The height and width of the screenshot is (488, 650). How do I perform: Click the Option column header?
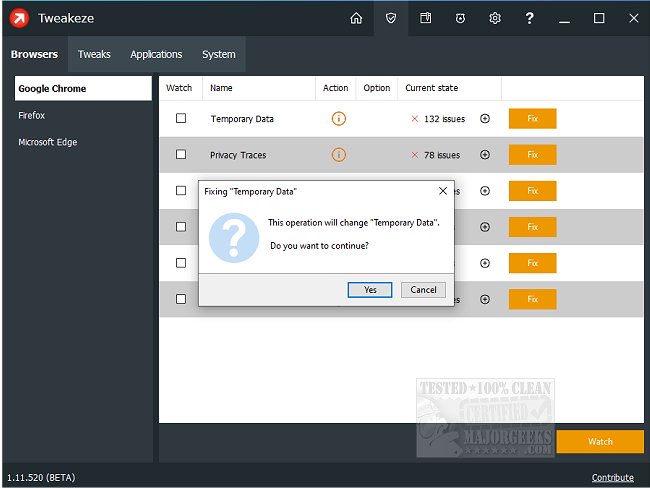tap(376, 88)
